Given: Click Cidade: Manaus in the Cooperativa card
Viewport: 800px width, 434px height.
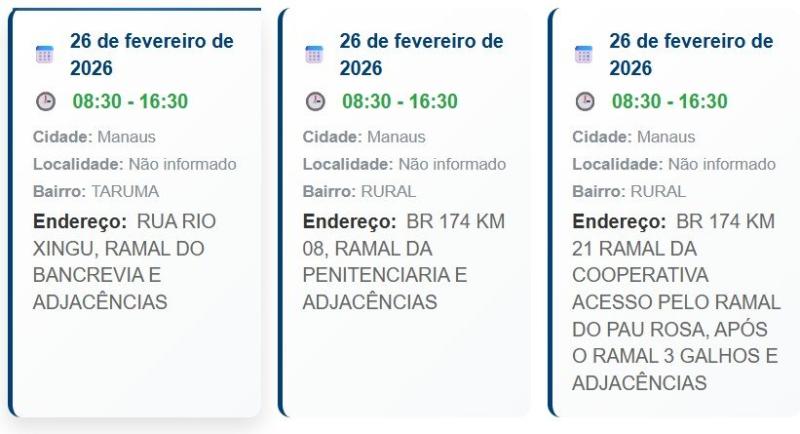Looking at the screenshot, I should [x=634, y=137].
